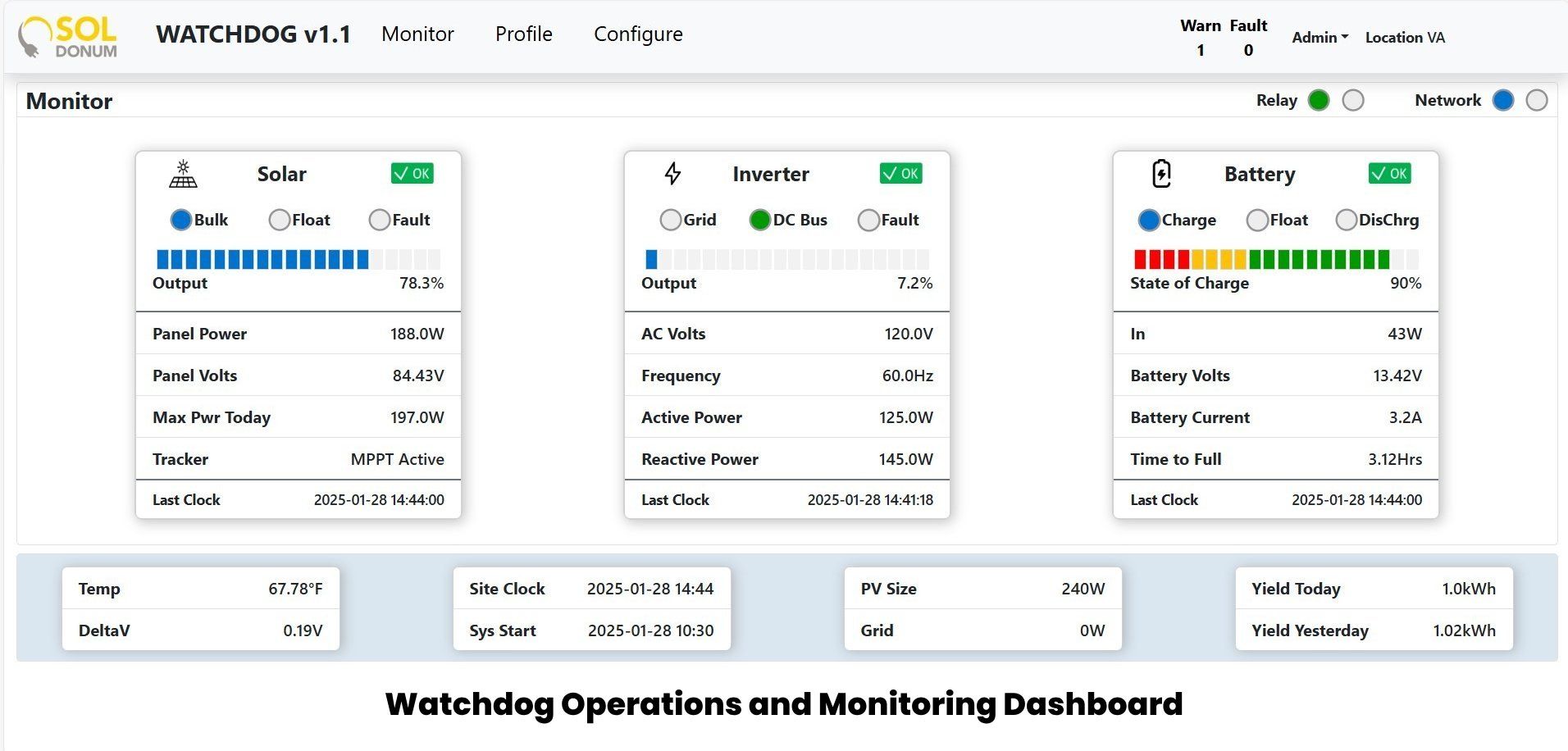
Task: Open the Admin dropdown menu
Action: pos(1318,37)
